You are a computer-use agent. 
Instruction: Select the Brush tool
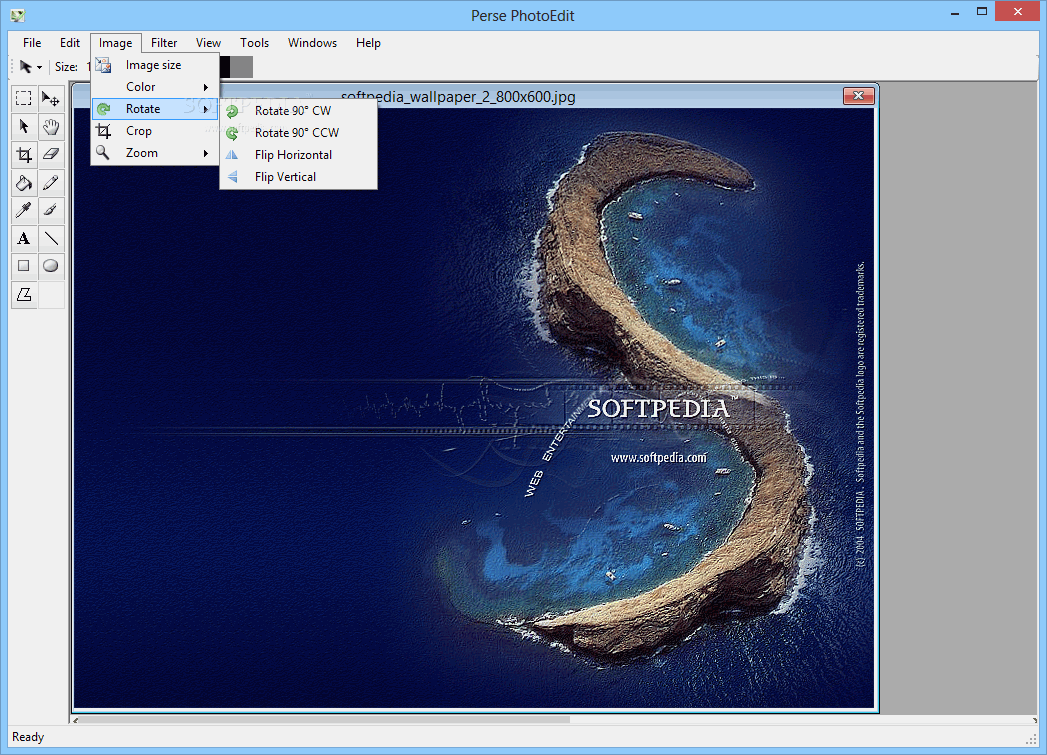click(x=51, y=211)
